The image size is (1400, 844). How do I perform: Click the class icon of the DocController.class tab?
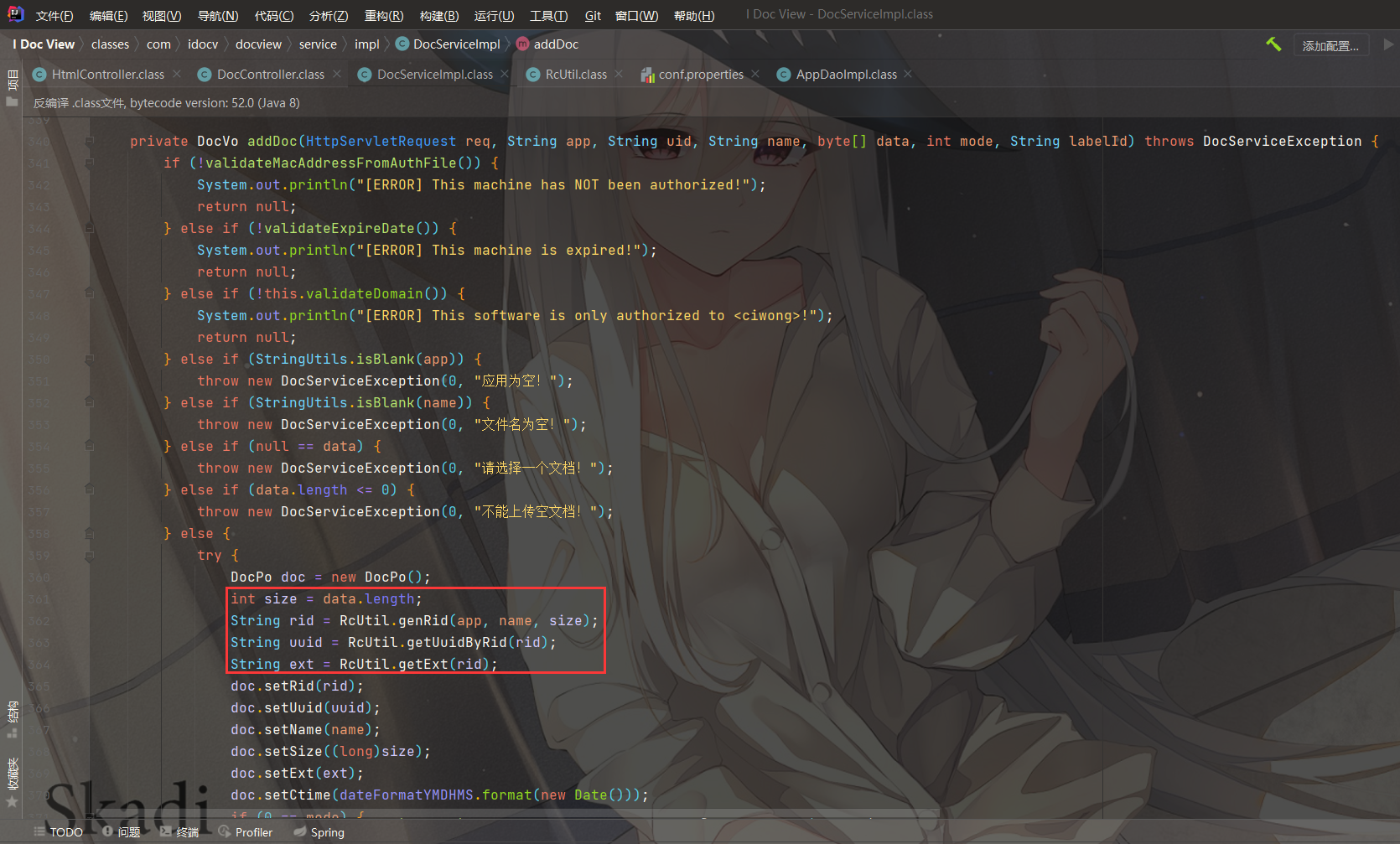[x=204, y=75]
